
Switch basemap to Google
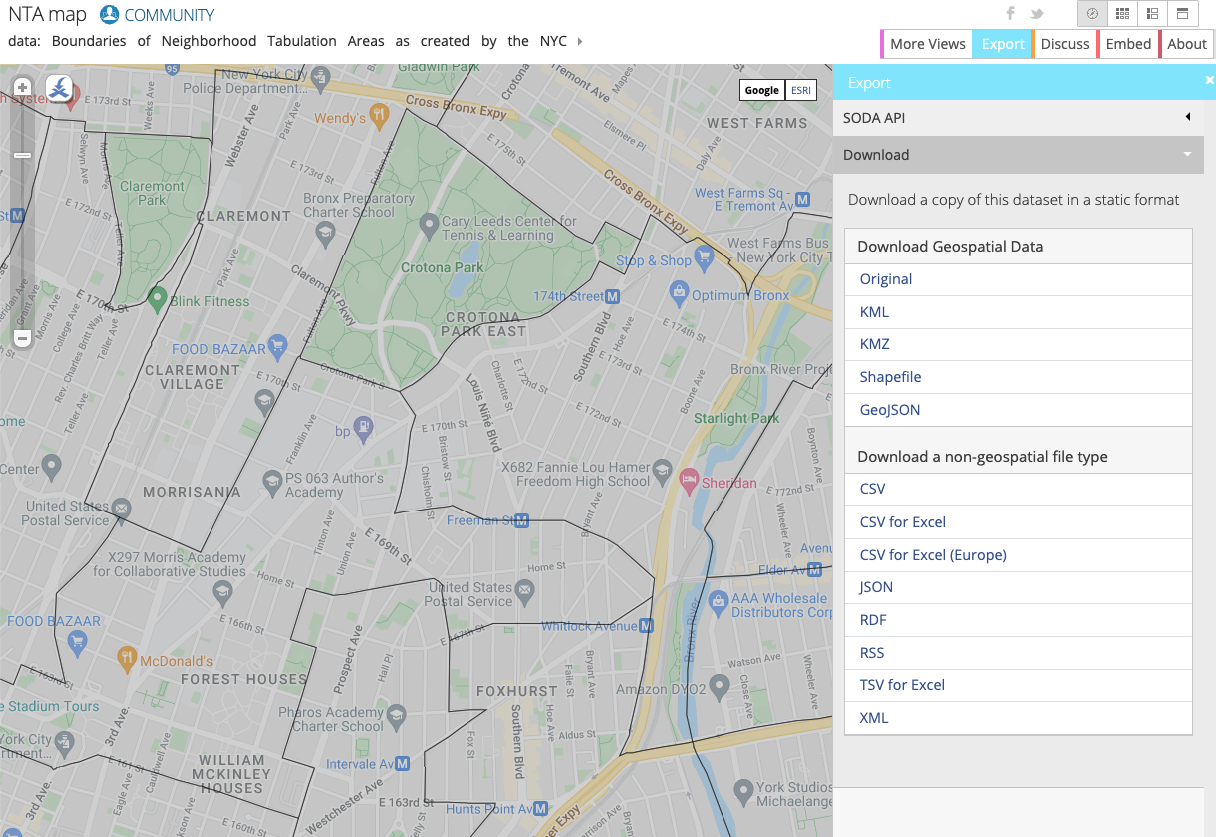tap(761, 90)
